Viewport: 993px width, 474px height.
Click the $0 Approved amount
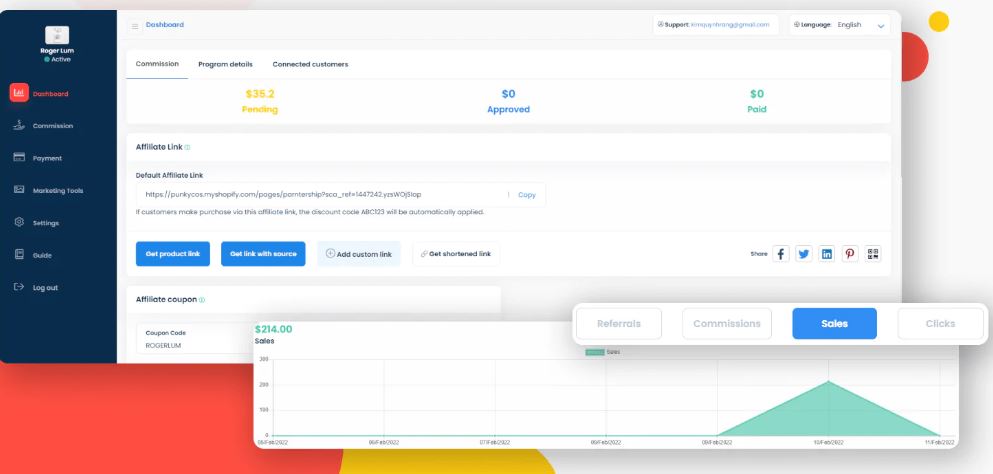[x=509, y=94]
